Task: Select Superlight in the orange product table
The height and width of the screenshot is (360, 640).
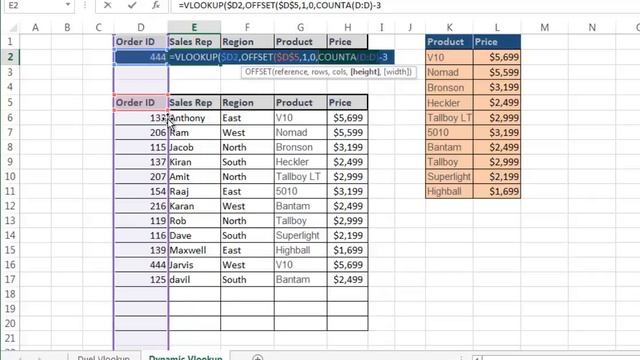Action: click(449, 177)
